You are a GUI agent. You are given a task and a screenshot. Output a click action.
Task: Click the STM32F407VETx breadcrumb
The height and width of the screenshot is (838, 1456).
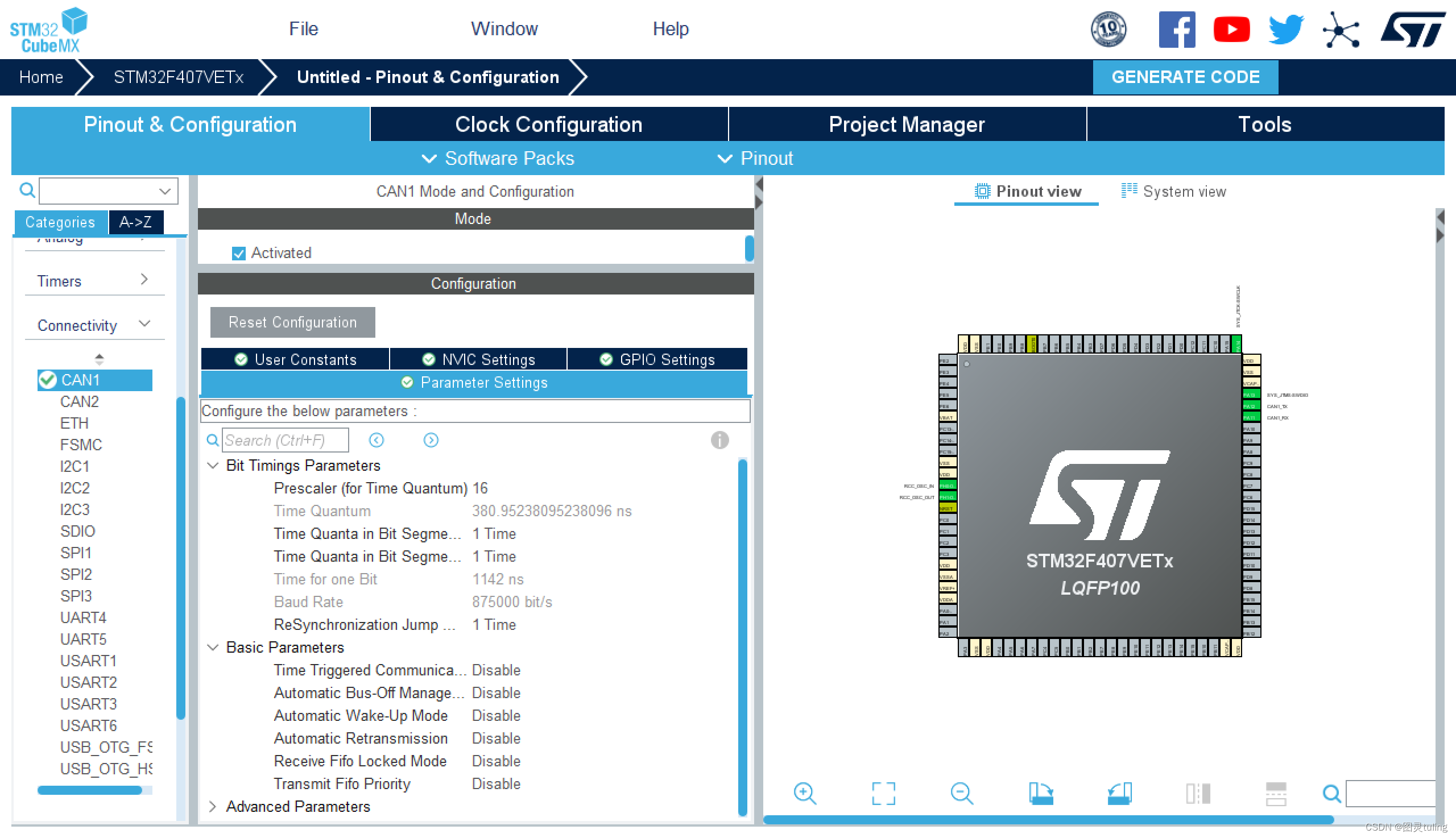(179, 77)
